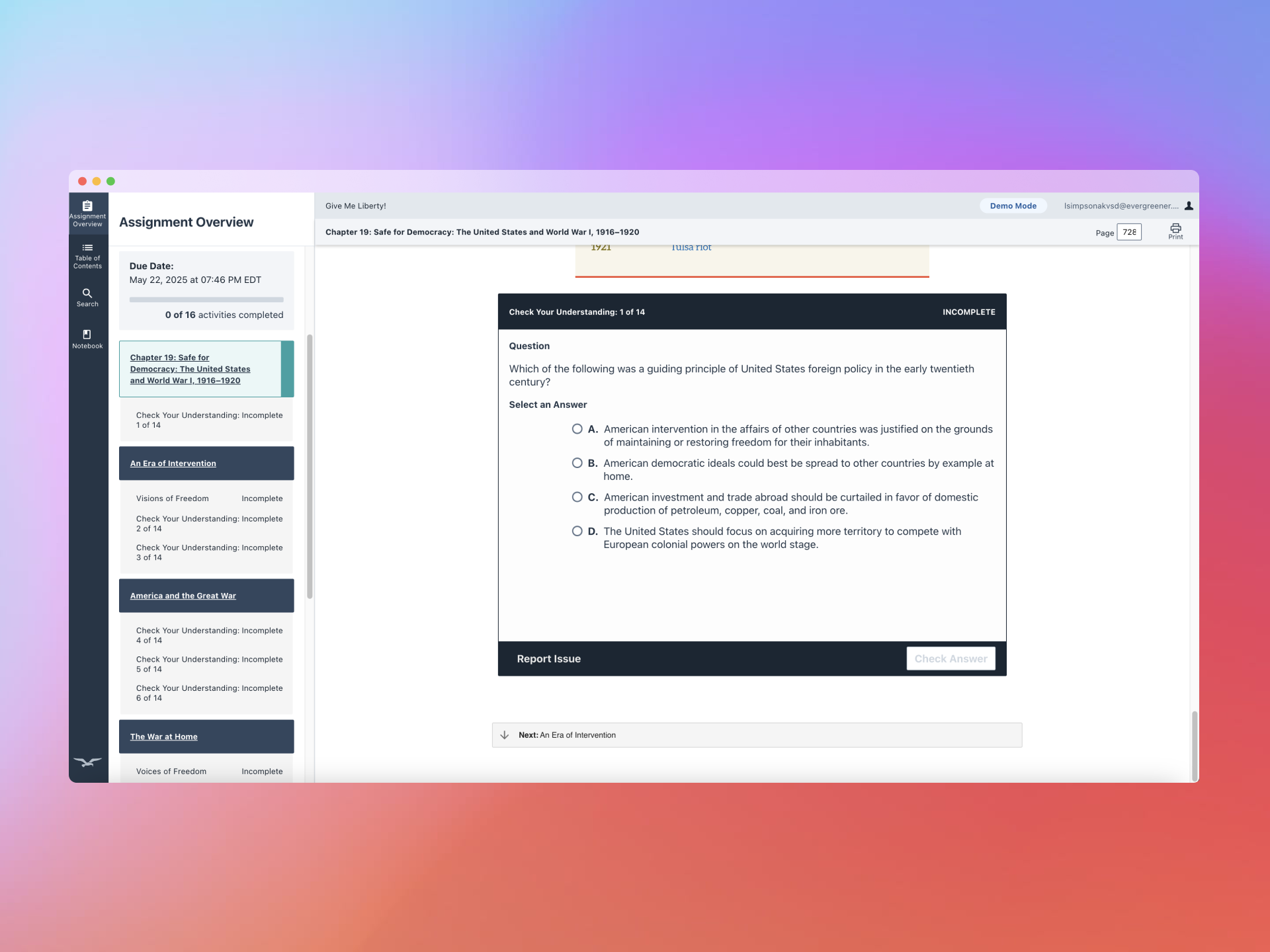Click the page number input field
1270x952 pixels.
pyautogui.click(x=1129, y=232)
